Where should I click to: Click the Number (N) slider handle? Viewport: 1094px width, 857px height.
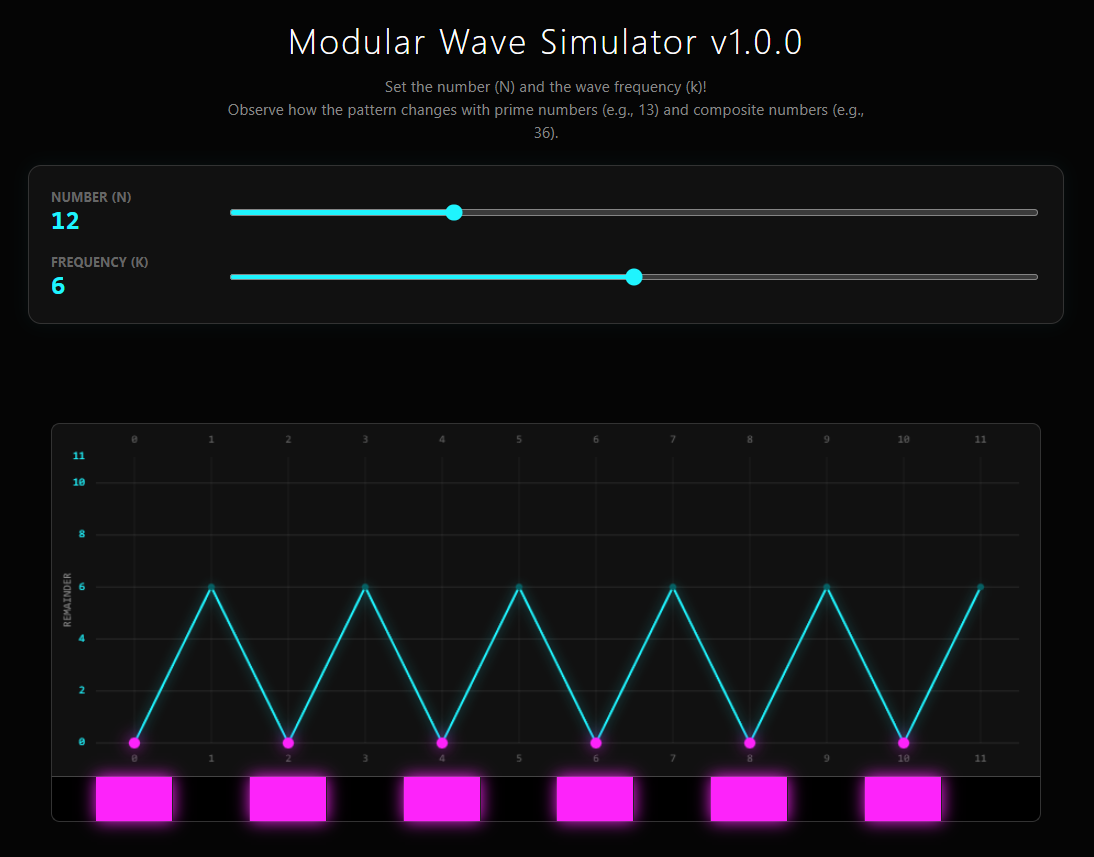pos(454,212)
